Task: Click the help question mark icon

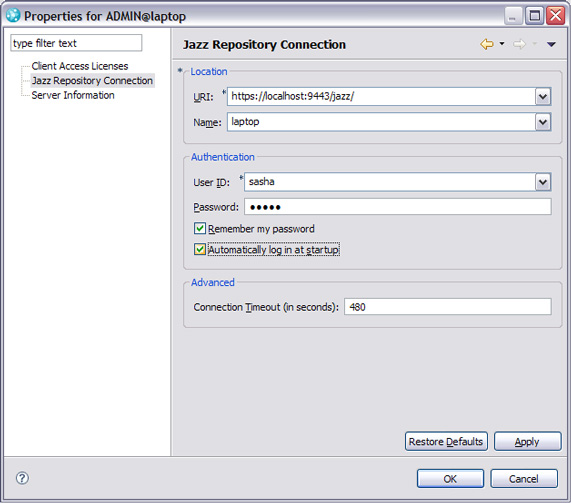Action: (22, 478)
